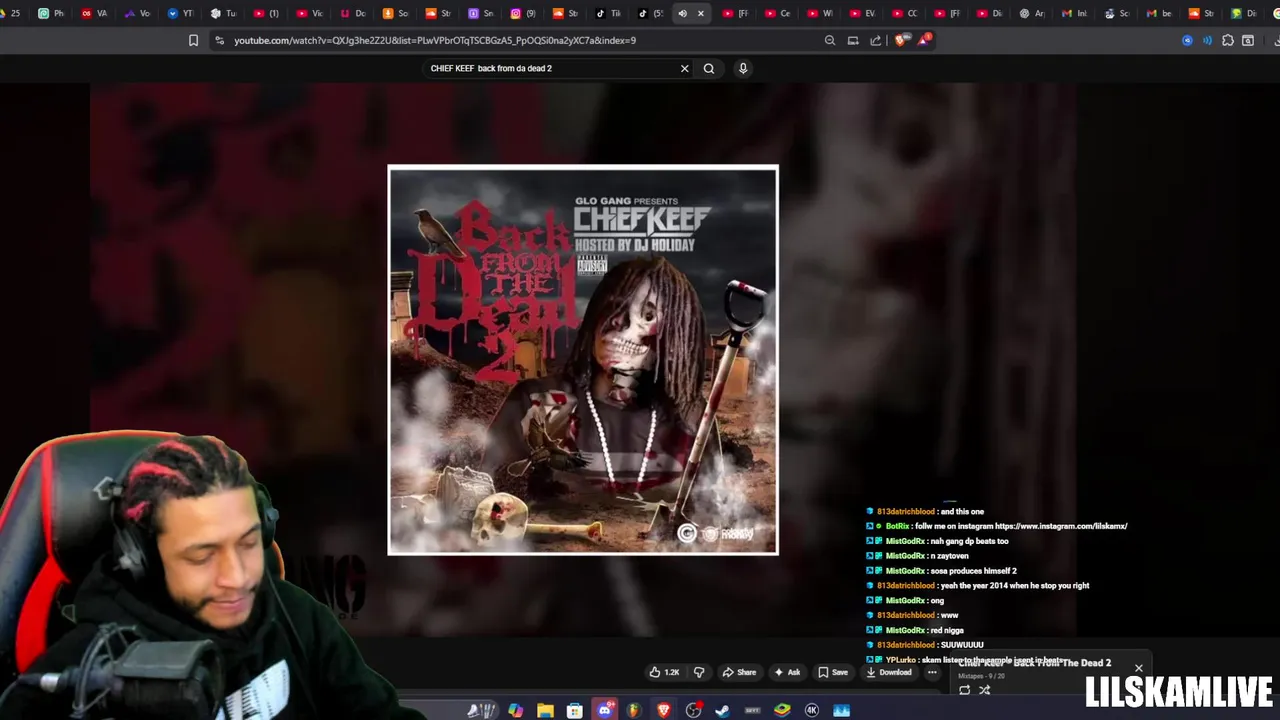Start voice search with microphone icon
This screenshot has width=1280, height=720.
click(743, 68)
